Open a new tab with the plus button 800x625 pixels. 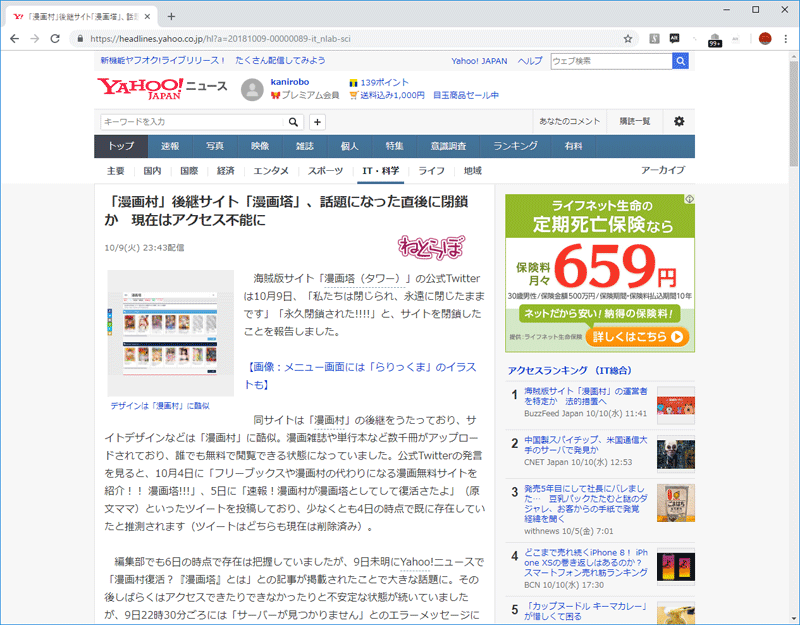pyautogui.click(x=171, y=17)
